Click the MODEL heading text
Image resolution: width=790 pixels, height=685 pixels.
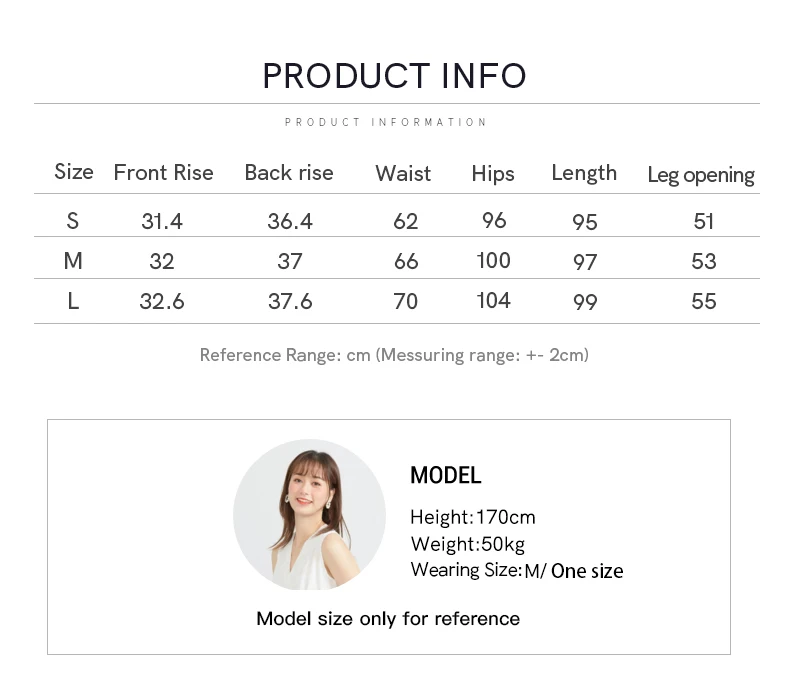446,476
